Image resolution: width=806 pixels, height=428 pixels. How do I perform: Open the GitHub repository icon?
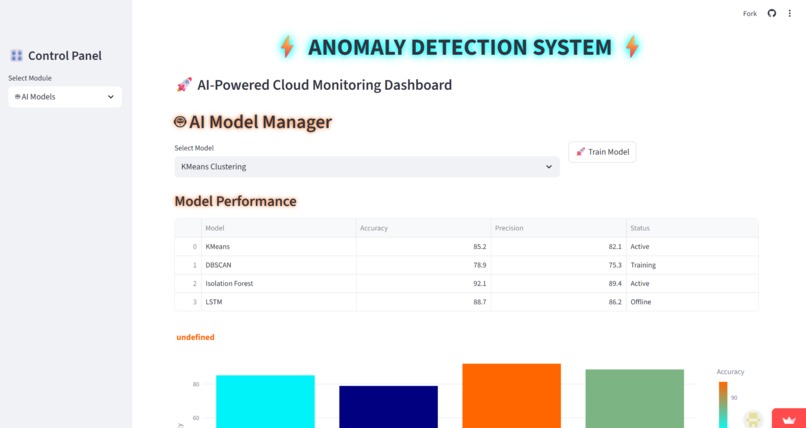click(x=772, y=13)
